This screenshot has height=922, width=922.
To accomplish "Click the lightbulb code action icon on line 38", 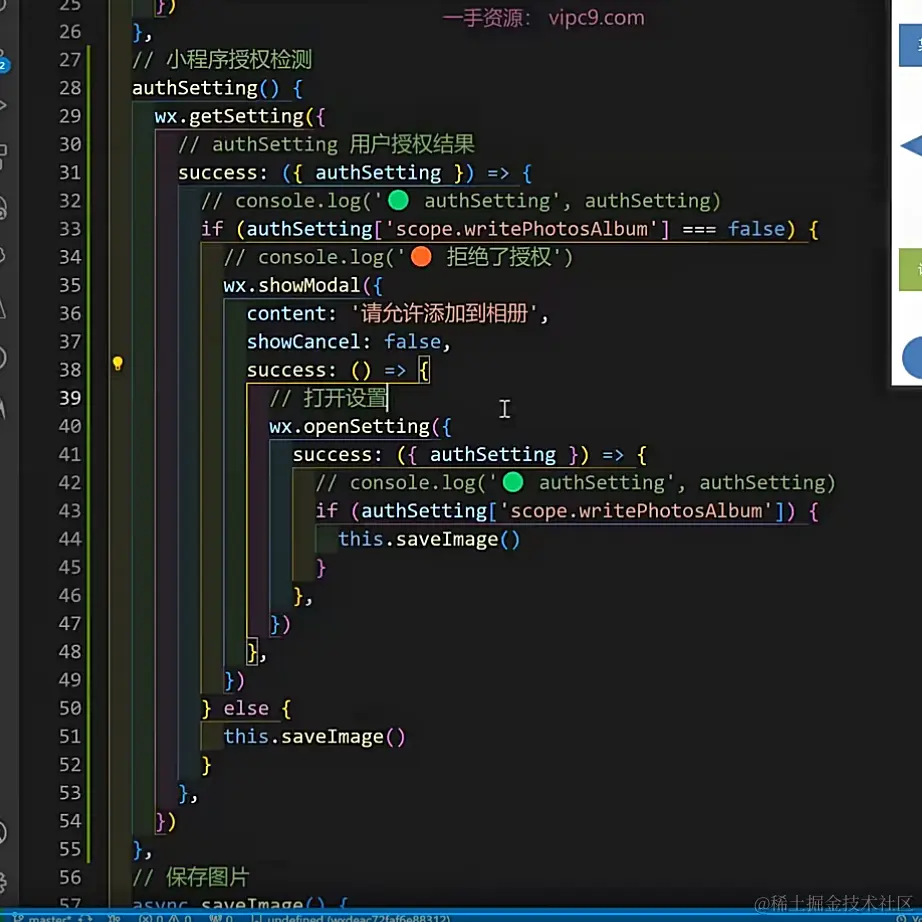I will [118, 363].
